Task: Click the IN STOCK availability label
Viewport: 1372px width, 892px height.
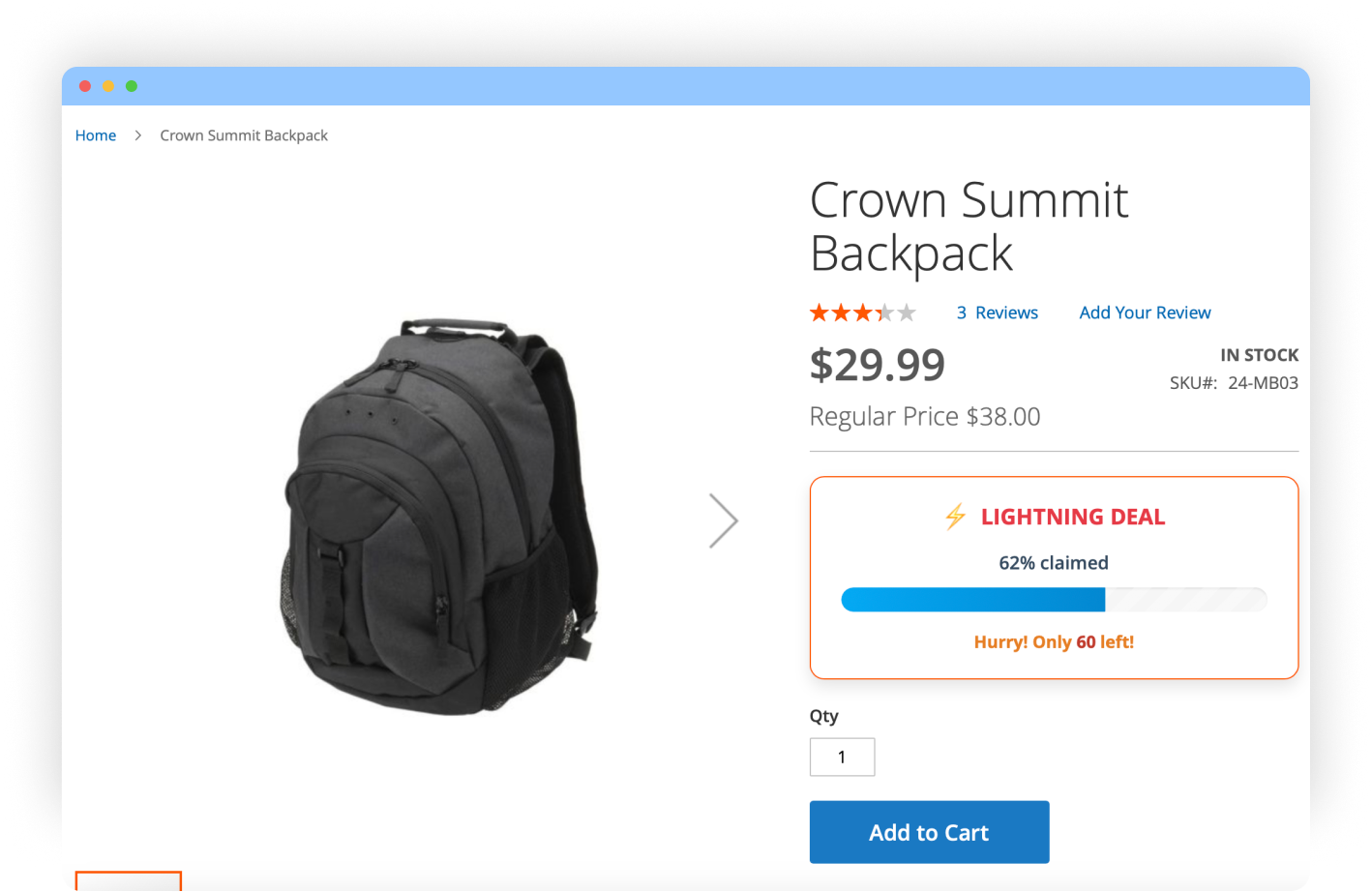Action: [x=1259, y=355]
